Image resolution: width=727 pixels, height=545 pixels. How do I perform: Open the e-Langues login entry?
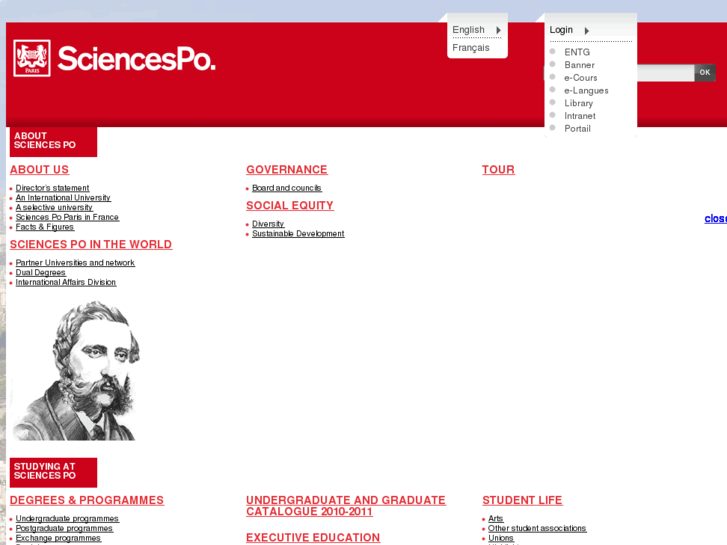[586, 90]
